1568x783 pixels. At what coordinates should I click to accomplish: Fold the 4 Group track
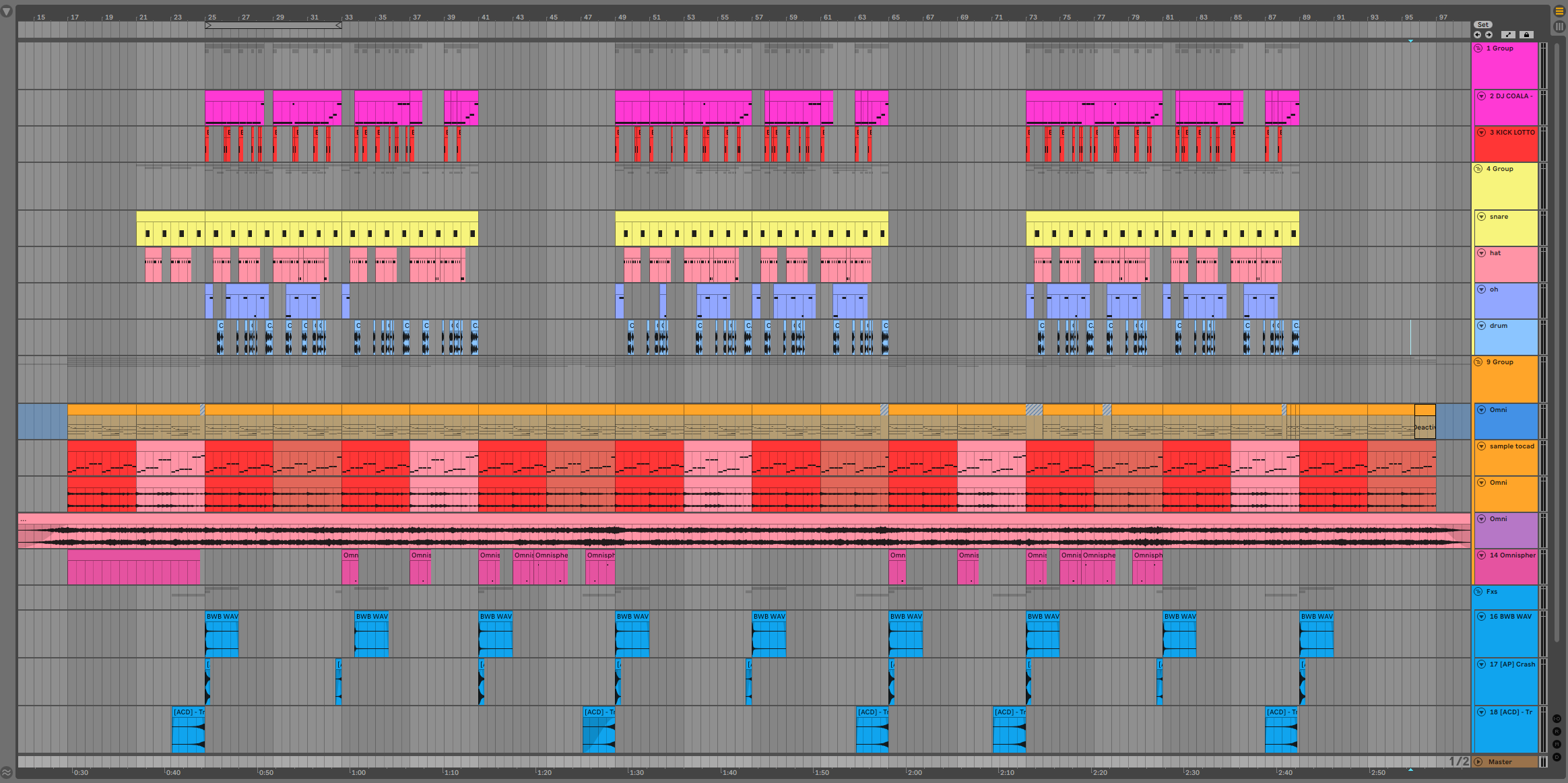coord(1478,169)
